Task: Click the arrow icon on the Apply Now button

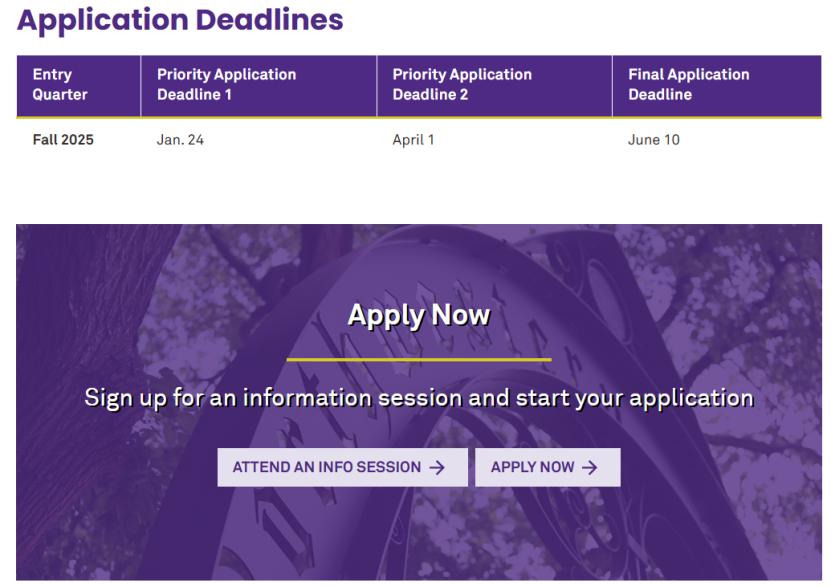Action: point(589,467)
